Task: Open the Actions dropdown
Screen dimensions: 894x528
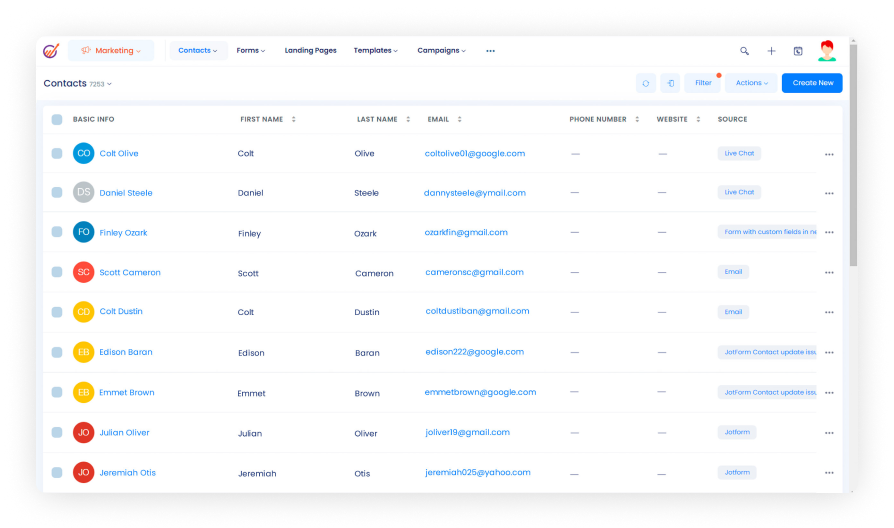Action: (751, 83)
